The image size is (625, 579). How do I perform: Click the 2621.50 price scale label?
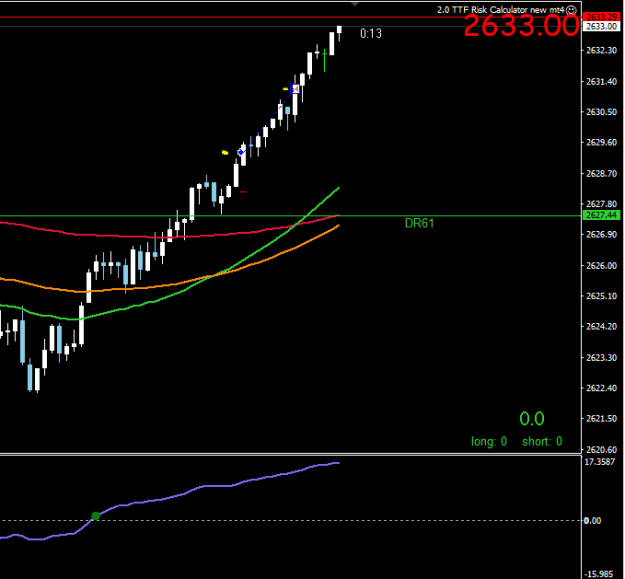[x=601, y=418]
